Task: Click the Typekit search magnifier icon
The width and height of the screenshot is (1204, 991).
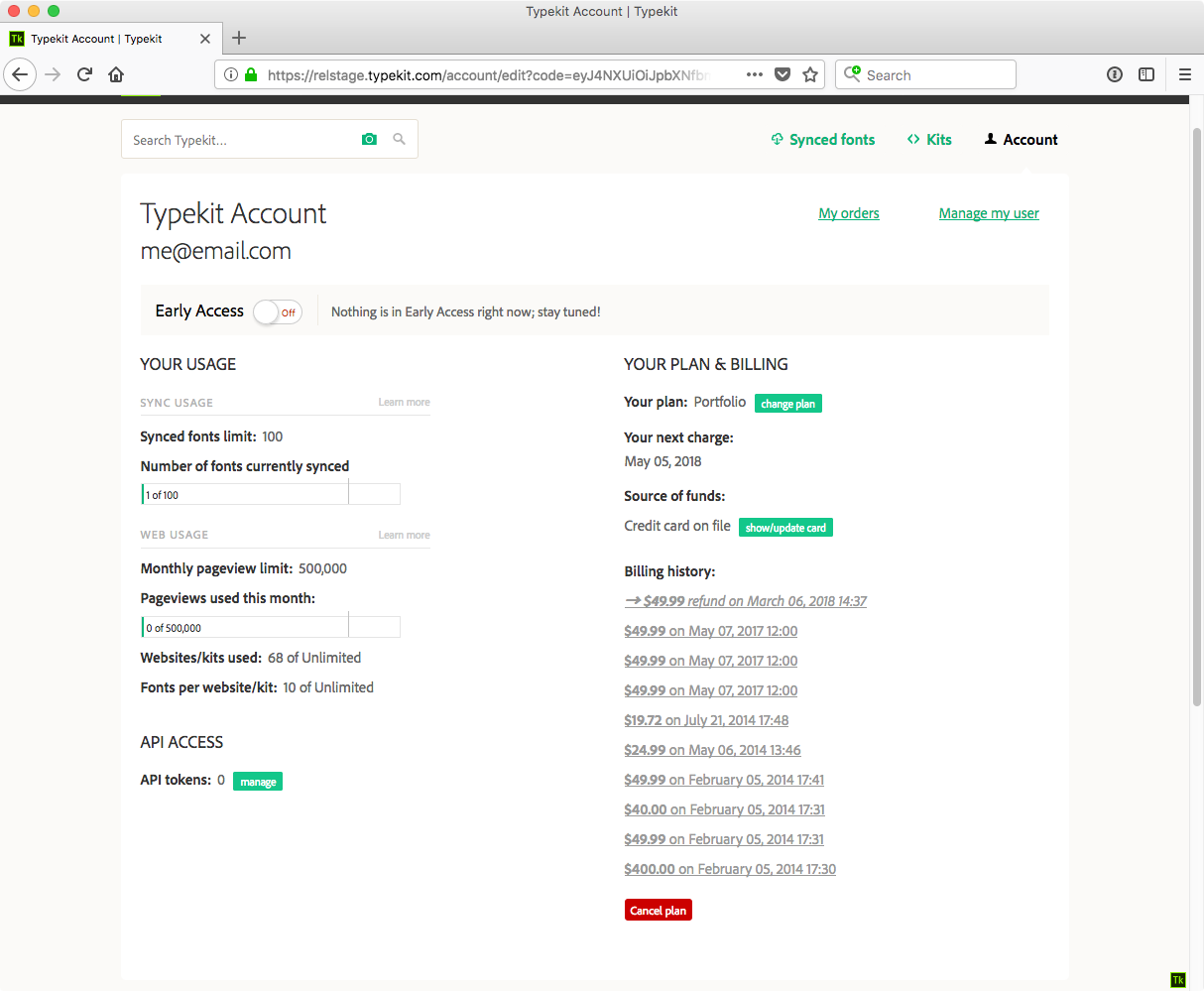Action: (400, 140)
